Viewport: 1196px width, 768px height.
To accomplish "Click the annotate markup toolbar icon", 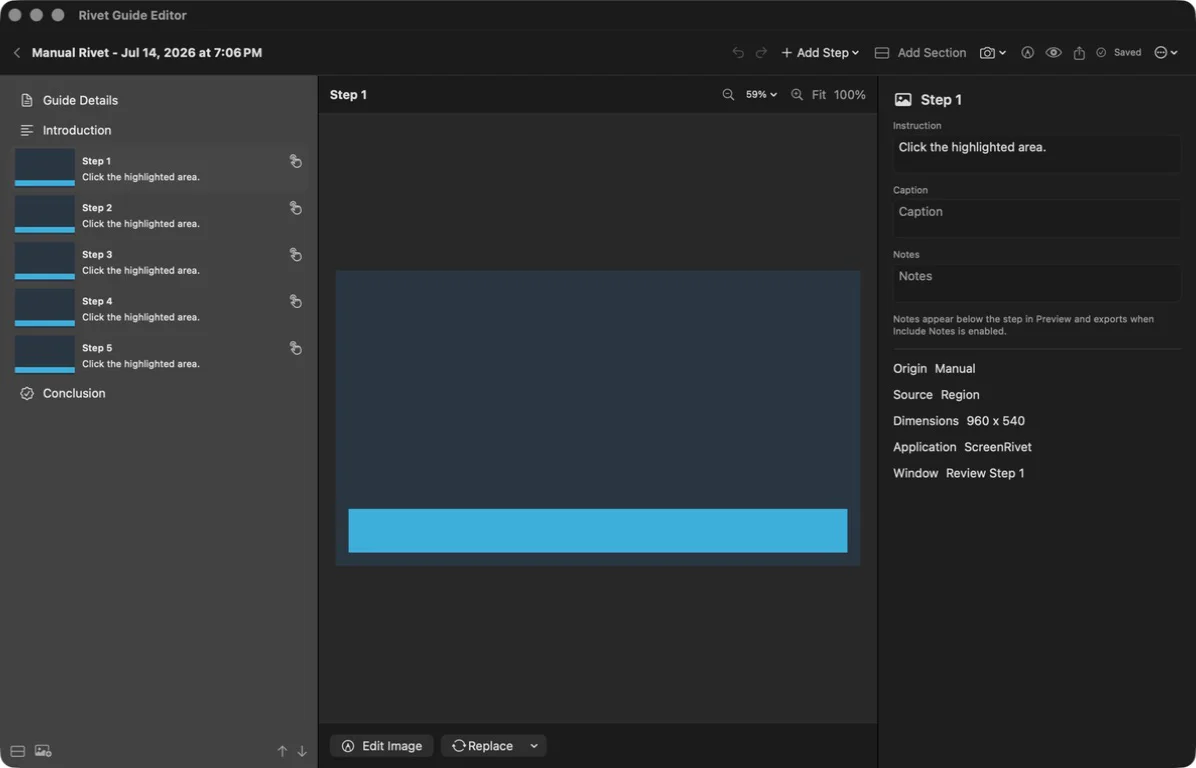I will coord(1027,53).
